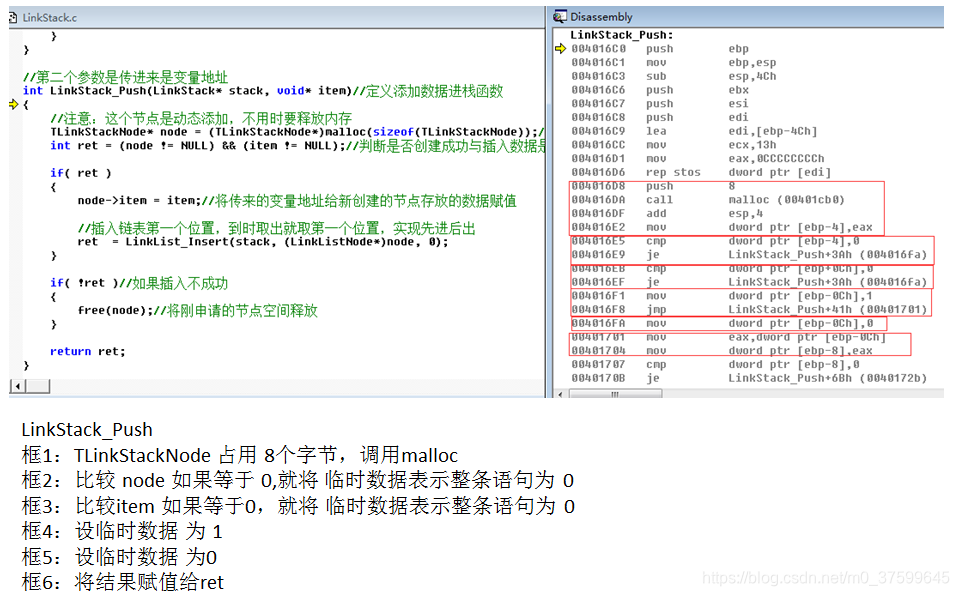Image resolution: width=959 pixels, height=596 pixels.
Task: Click the line at address 004016C1 mov ebp,esp
Action: pyautogui.click(x=673, y=62)
